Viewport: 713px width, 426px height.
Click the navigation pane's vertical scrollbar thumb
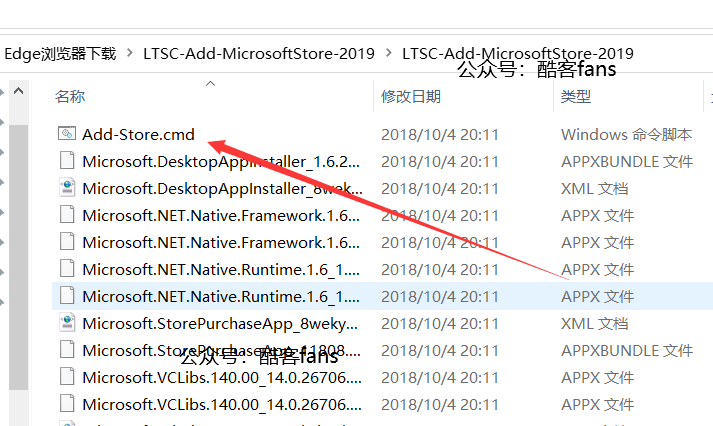point(19,257)
